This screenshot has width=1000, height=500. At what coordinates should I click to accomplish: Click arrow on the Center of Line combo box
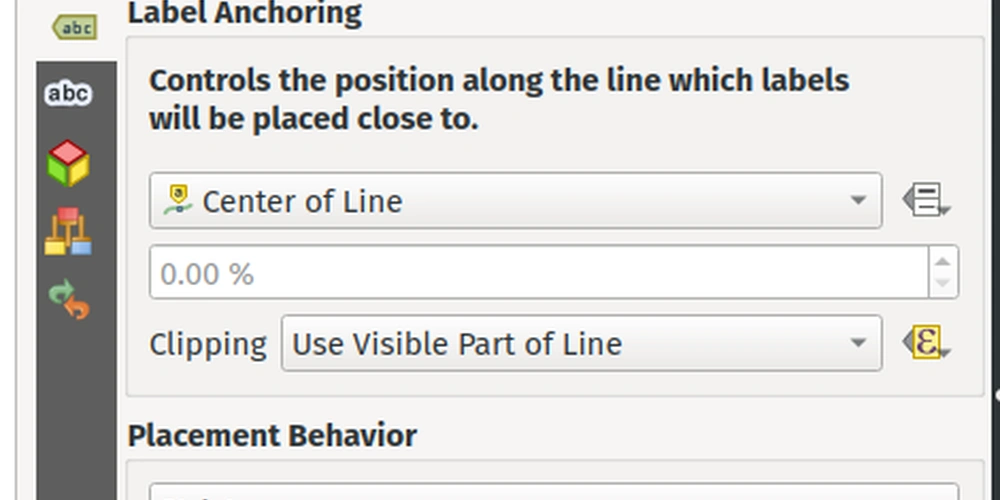click(x=858, y=200)
